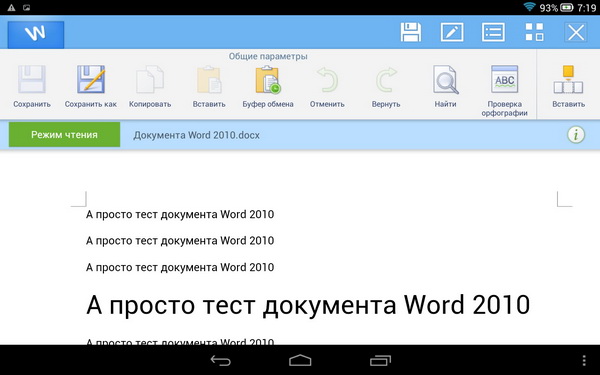Screen dimensions: 600x375
Task: Click the large heading text in document
Action: [308, 305]
